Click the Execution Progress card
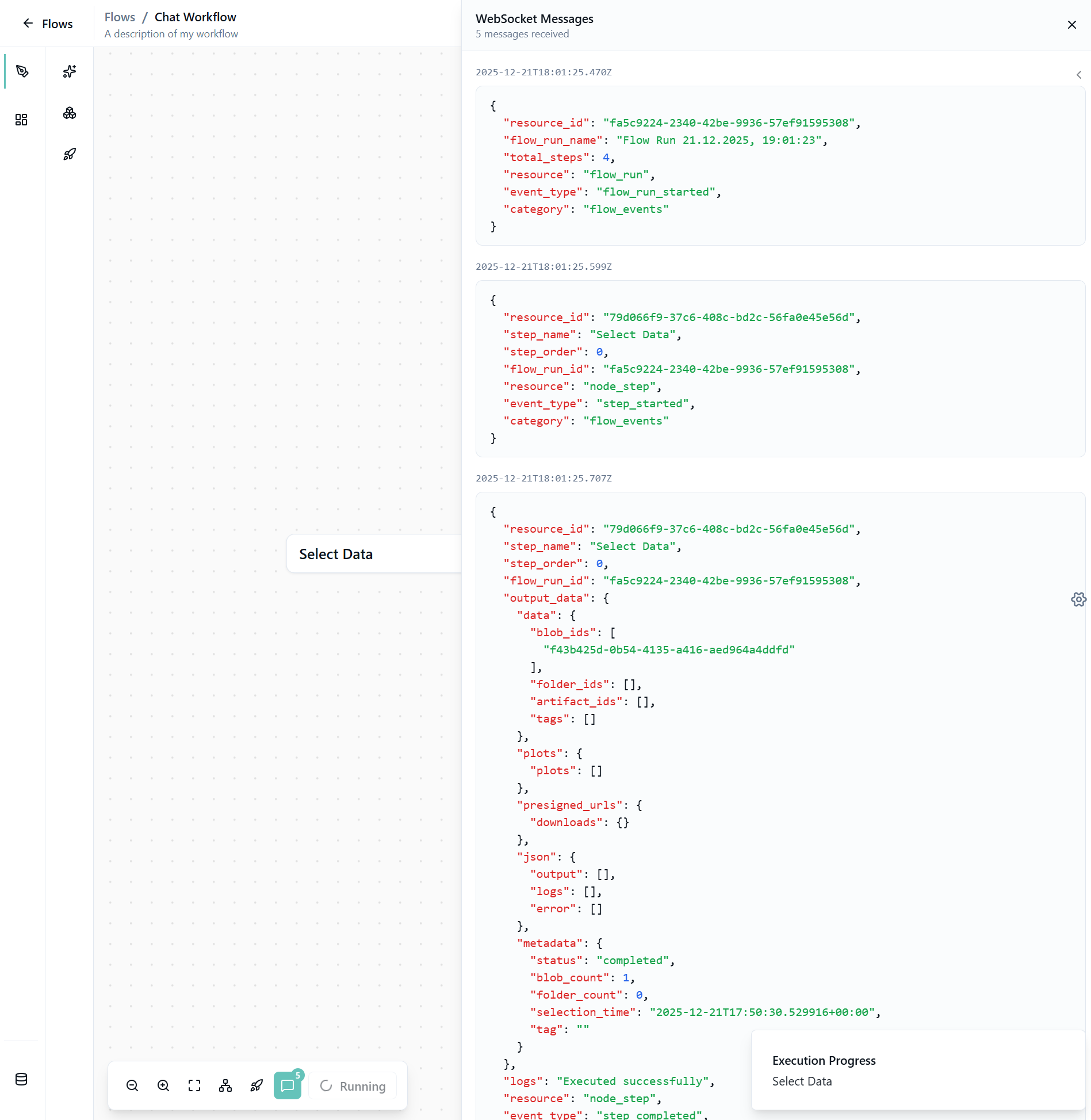 tap(917, 1070)
